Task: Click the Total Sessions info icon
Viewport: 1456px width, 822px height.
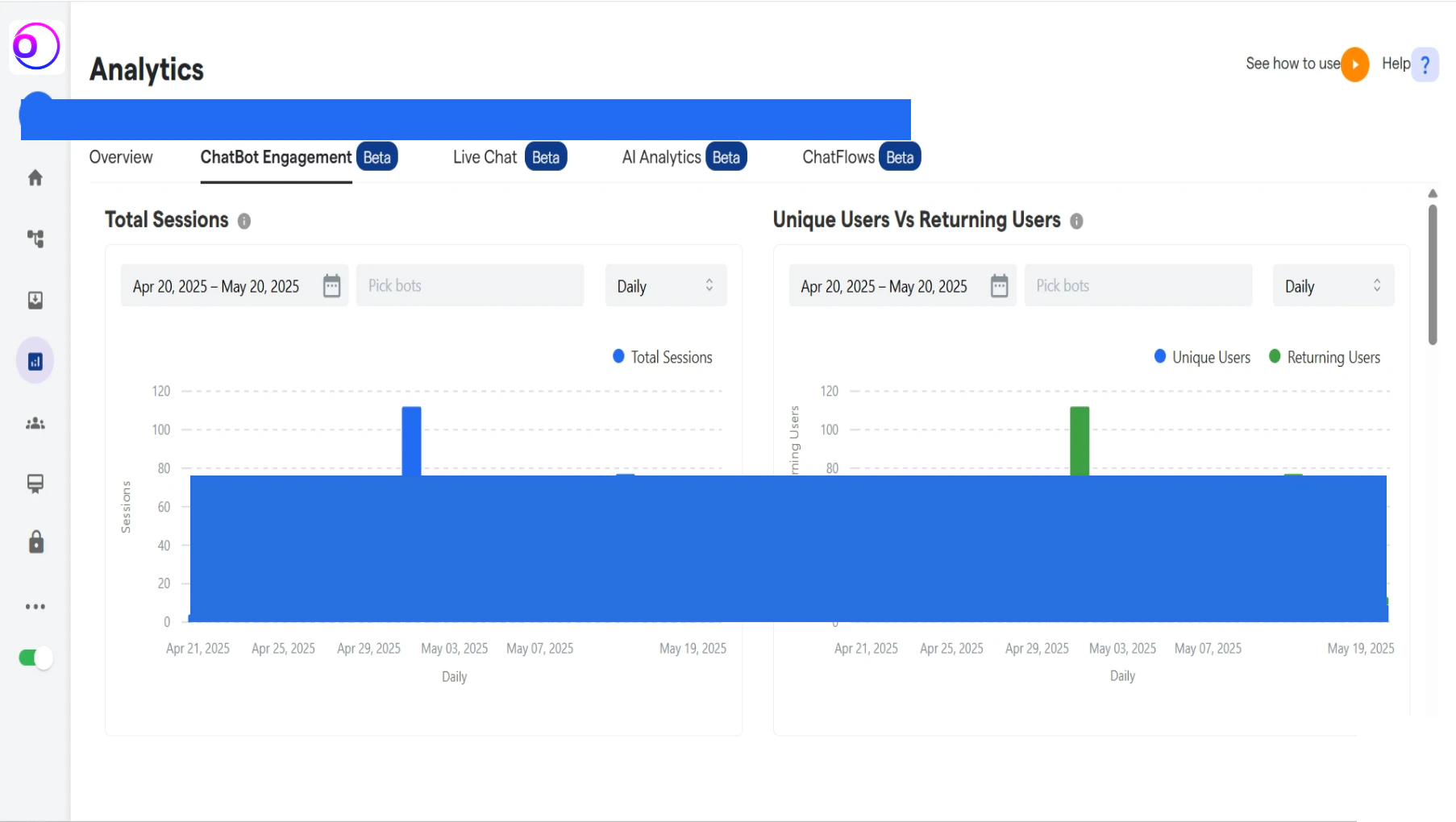Action: (244, 221)
